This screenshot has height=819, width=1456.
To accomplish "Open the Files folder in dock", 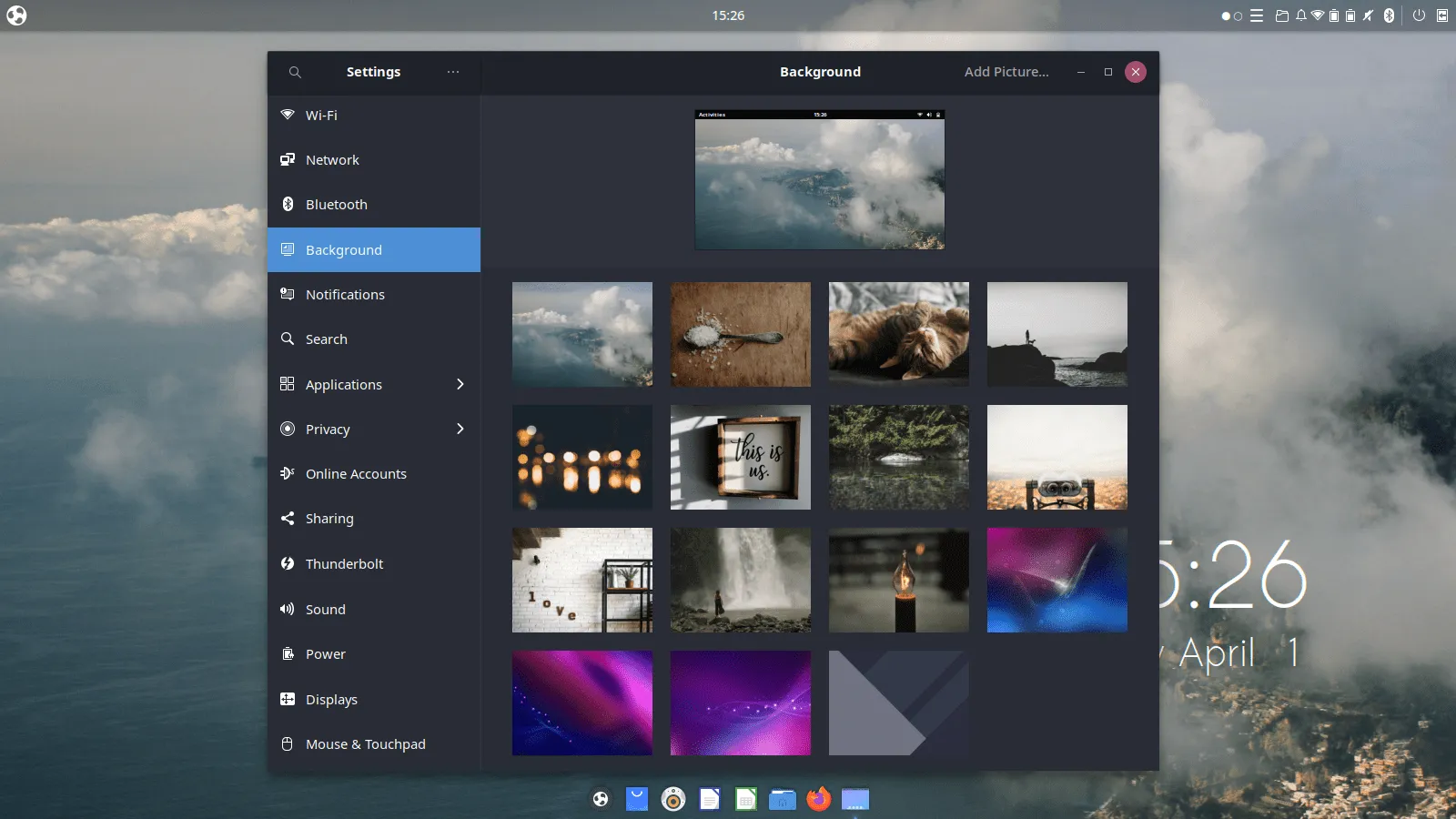I will (783, 799).
